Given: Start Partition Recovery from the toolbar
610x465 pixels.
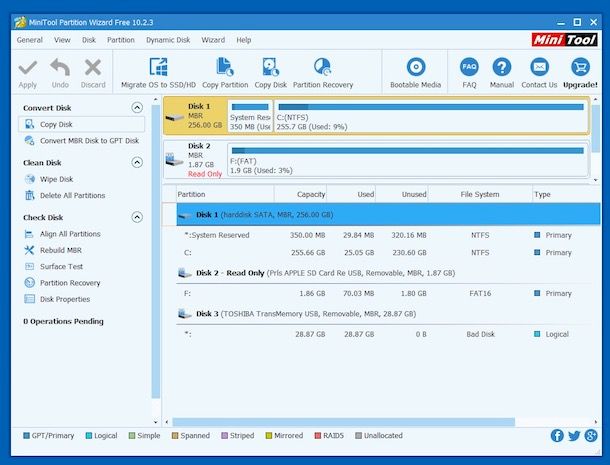Looking at the screenshot, I should (323, 74).
